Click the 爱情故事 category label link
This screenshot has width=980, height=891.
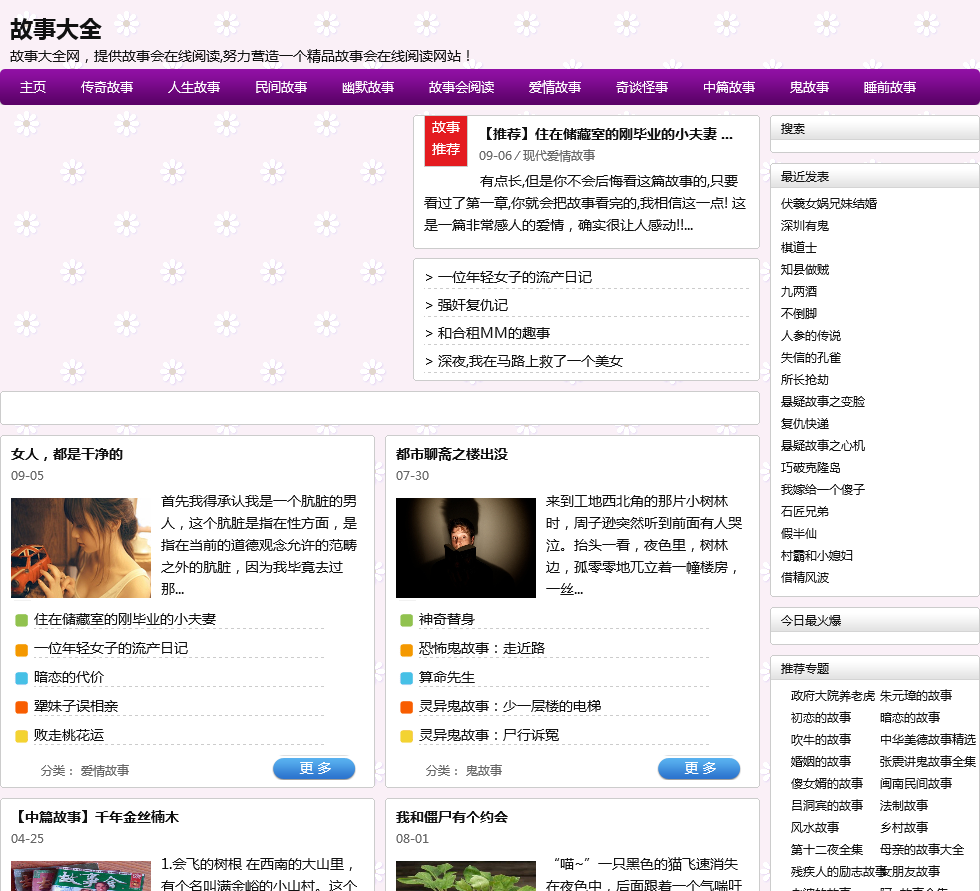tap(105, 771)
